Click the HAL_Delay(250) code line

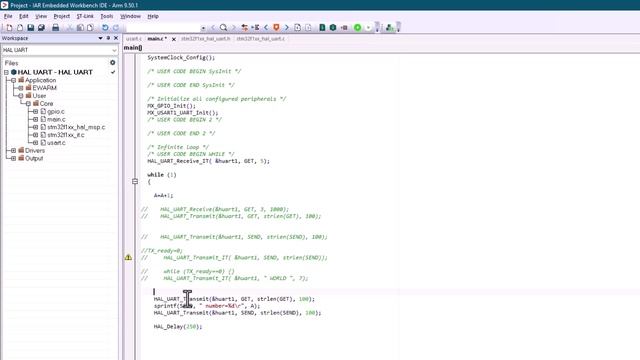coord(178,327)
